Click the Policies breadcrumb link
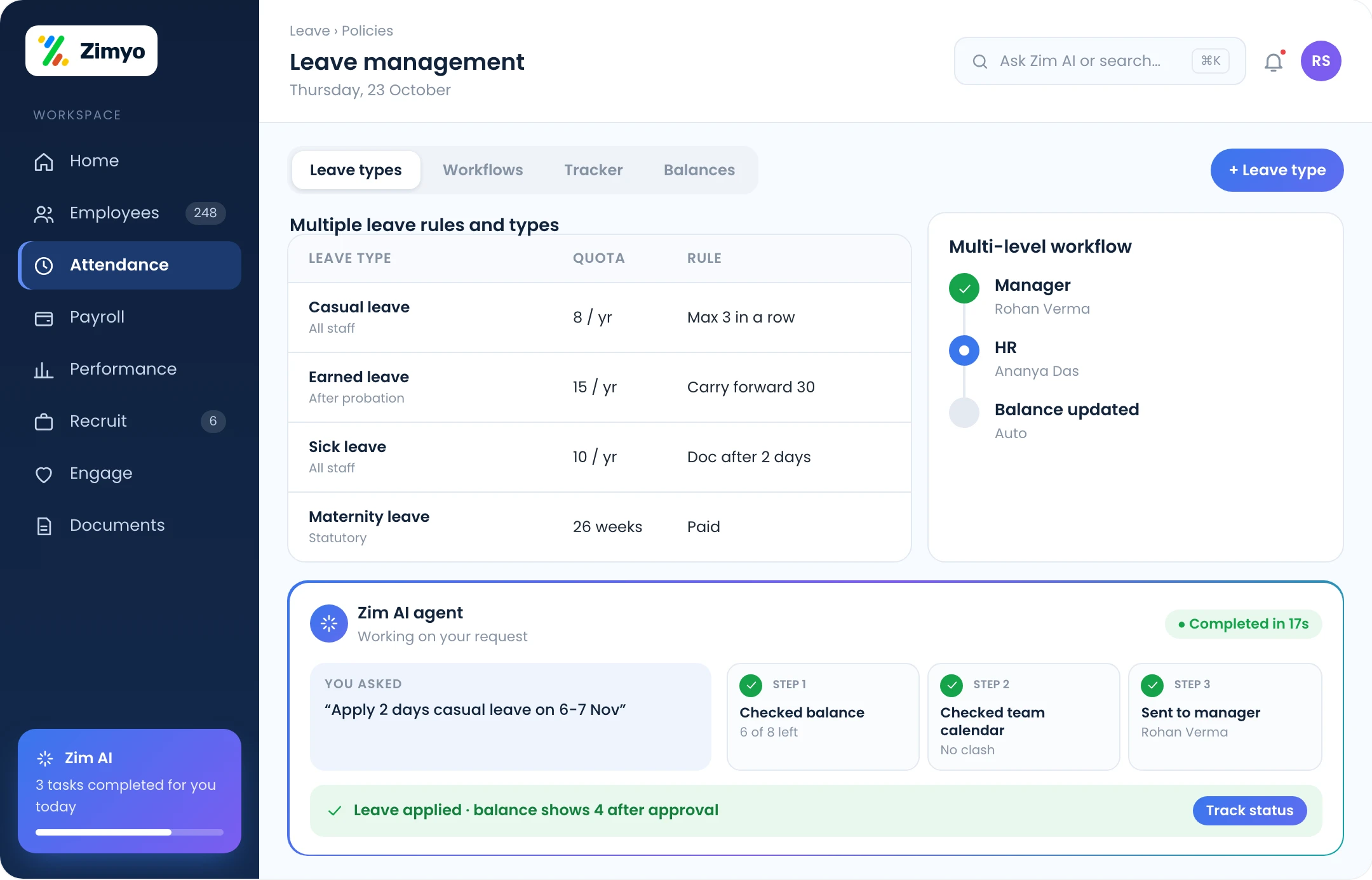The height and width of the screenshot is (880, 1372). point(367,30)
